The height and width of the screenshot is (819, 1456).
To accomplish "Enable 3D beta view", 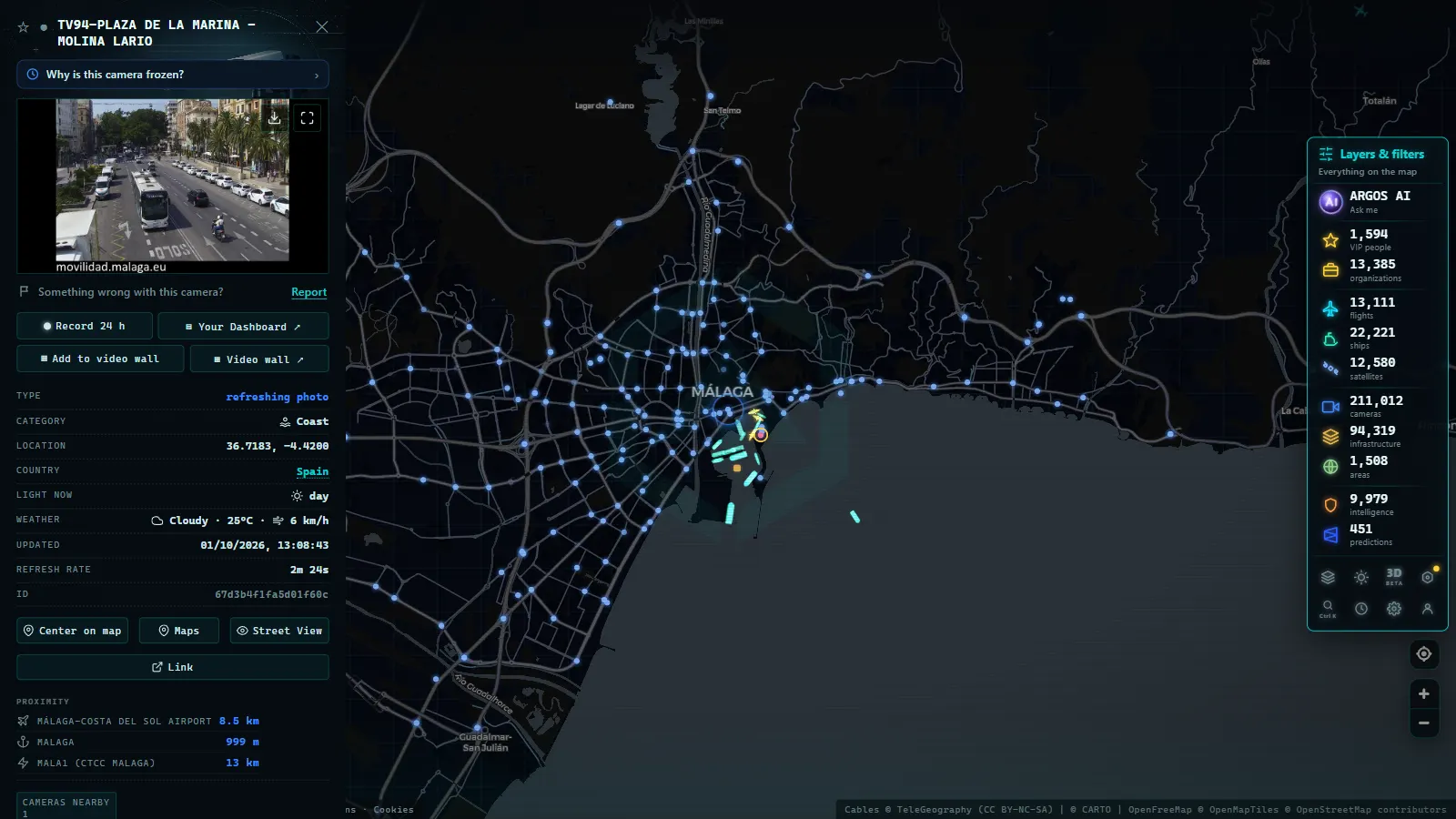I will click(1394, 577).
